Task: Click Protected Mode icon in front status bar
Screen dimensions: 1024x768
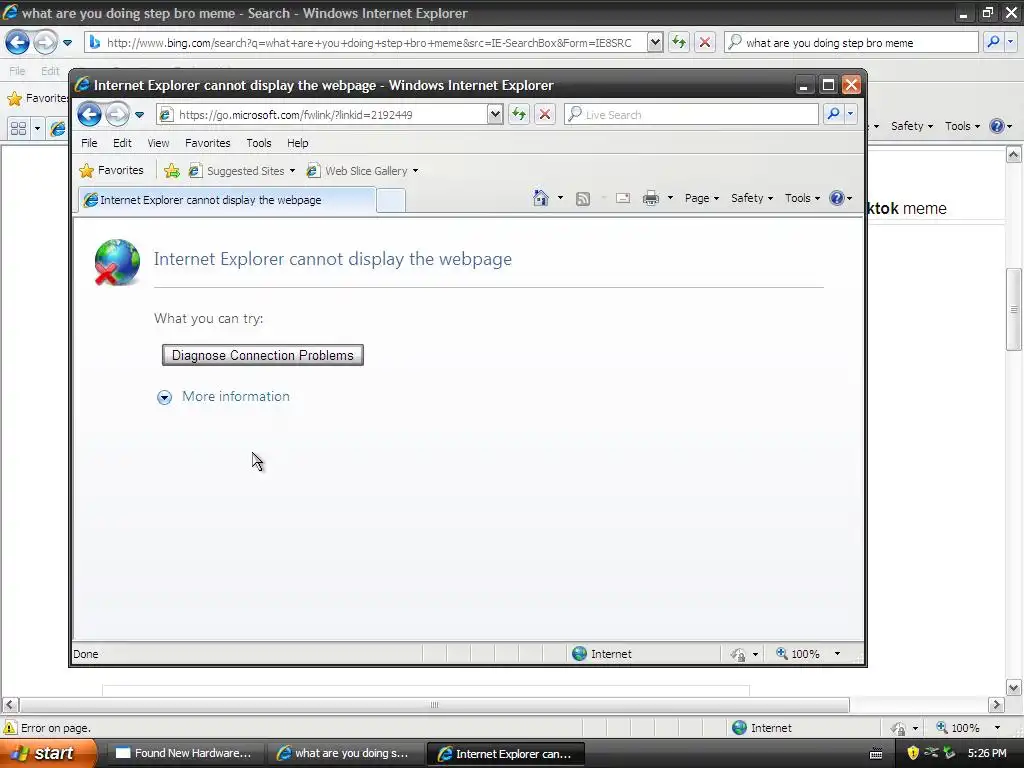Action: coord(738,654)
